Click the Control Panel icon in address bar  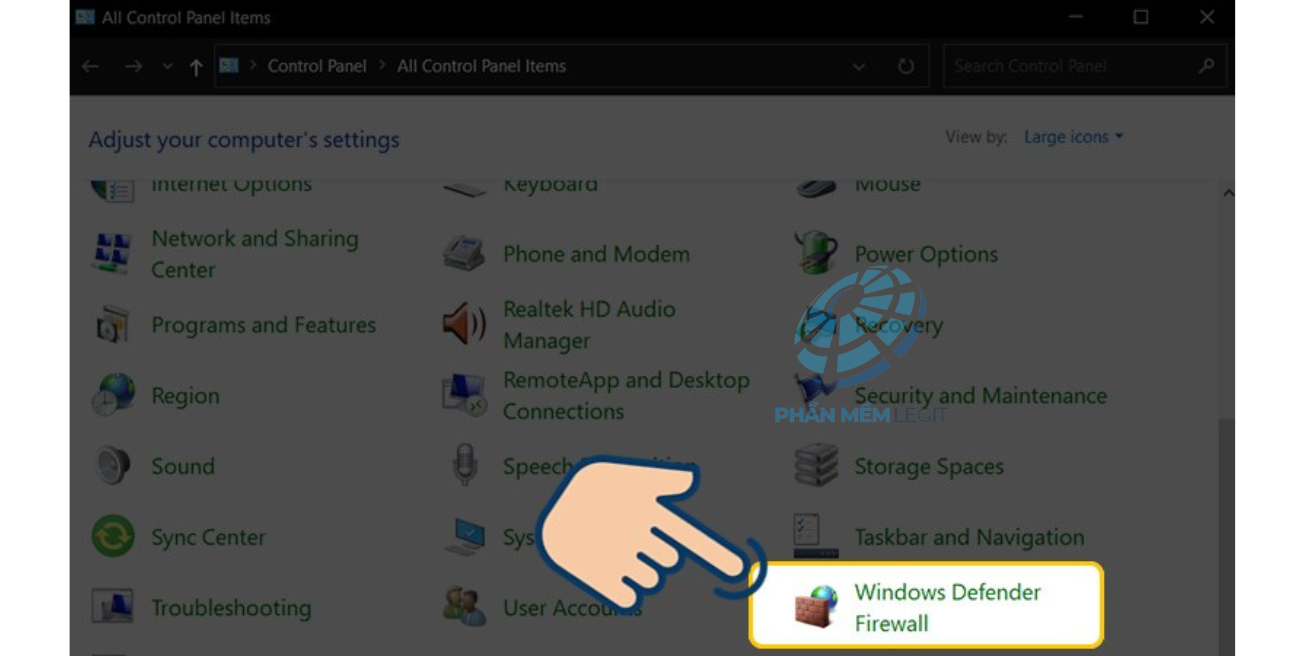tap(229, 66)
